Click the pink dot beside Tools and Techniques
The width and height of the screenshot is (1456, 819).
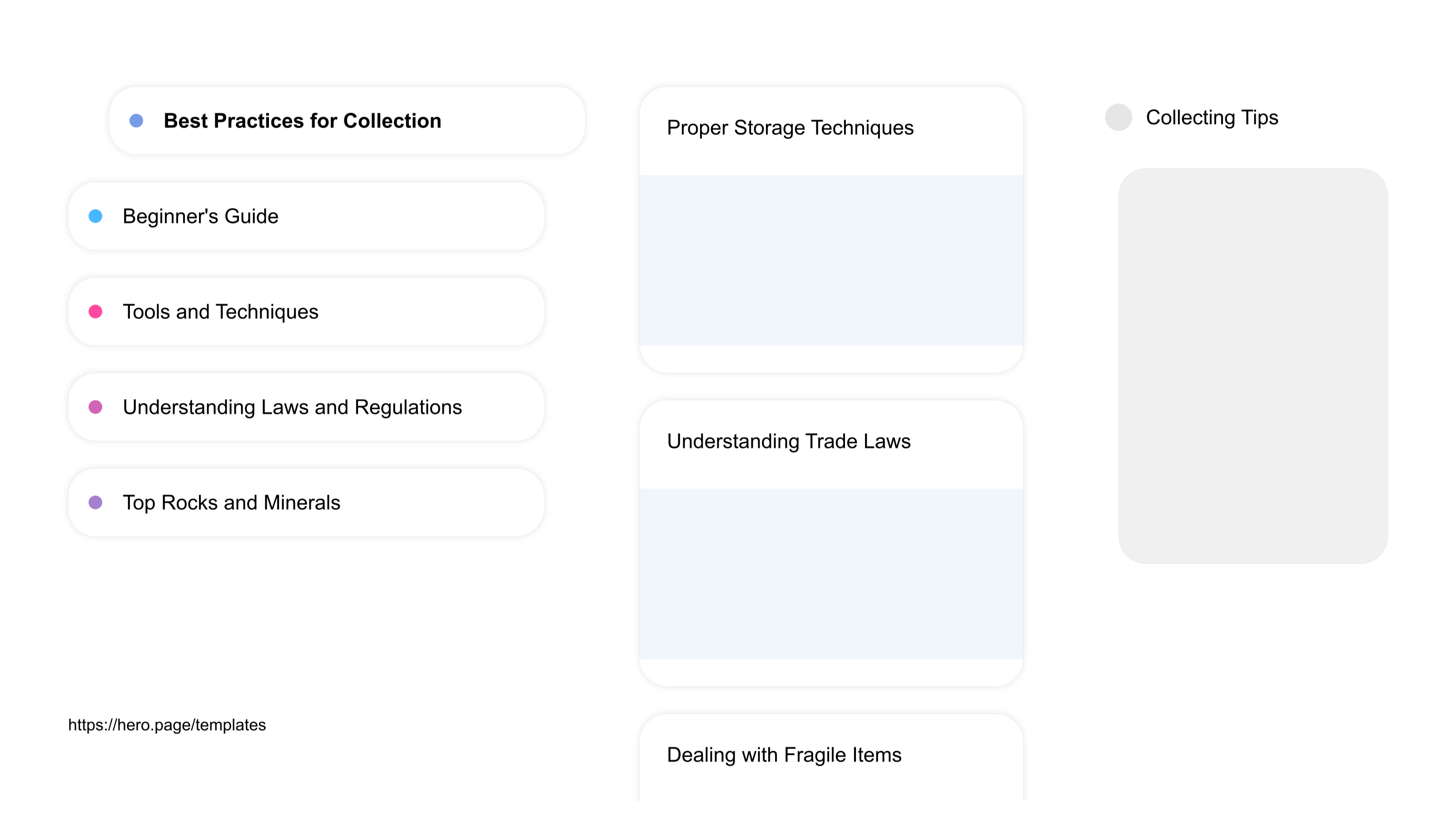pyautogui.click(x=95, y=312)
